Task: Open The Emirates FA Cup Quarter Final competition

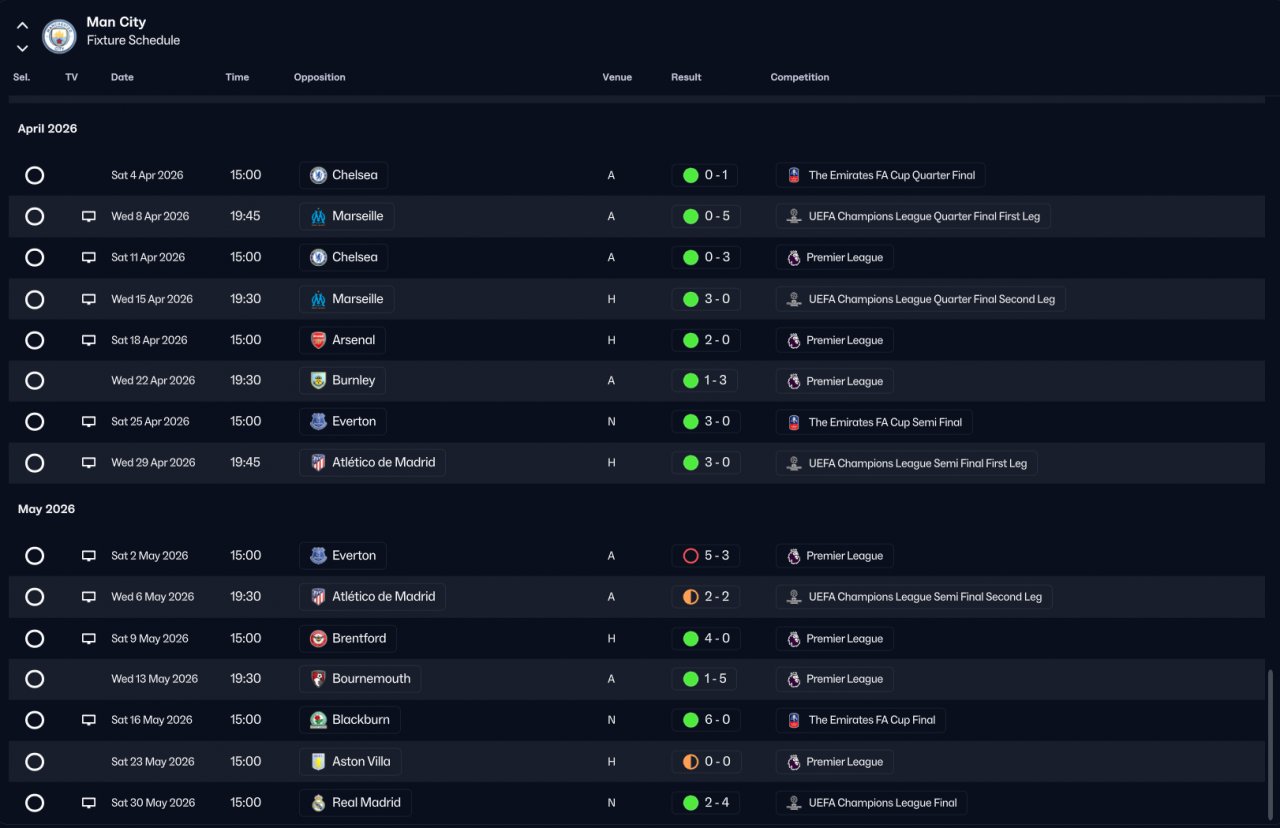Action: pos(880,175)
